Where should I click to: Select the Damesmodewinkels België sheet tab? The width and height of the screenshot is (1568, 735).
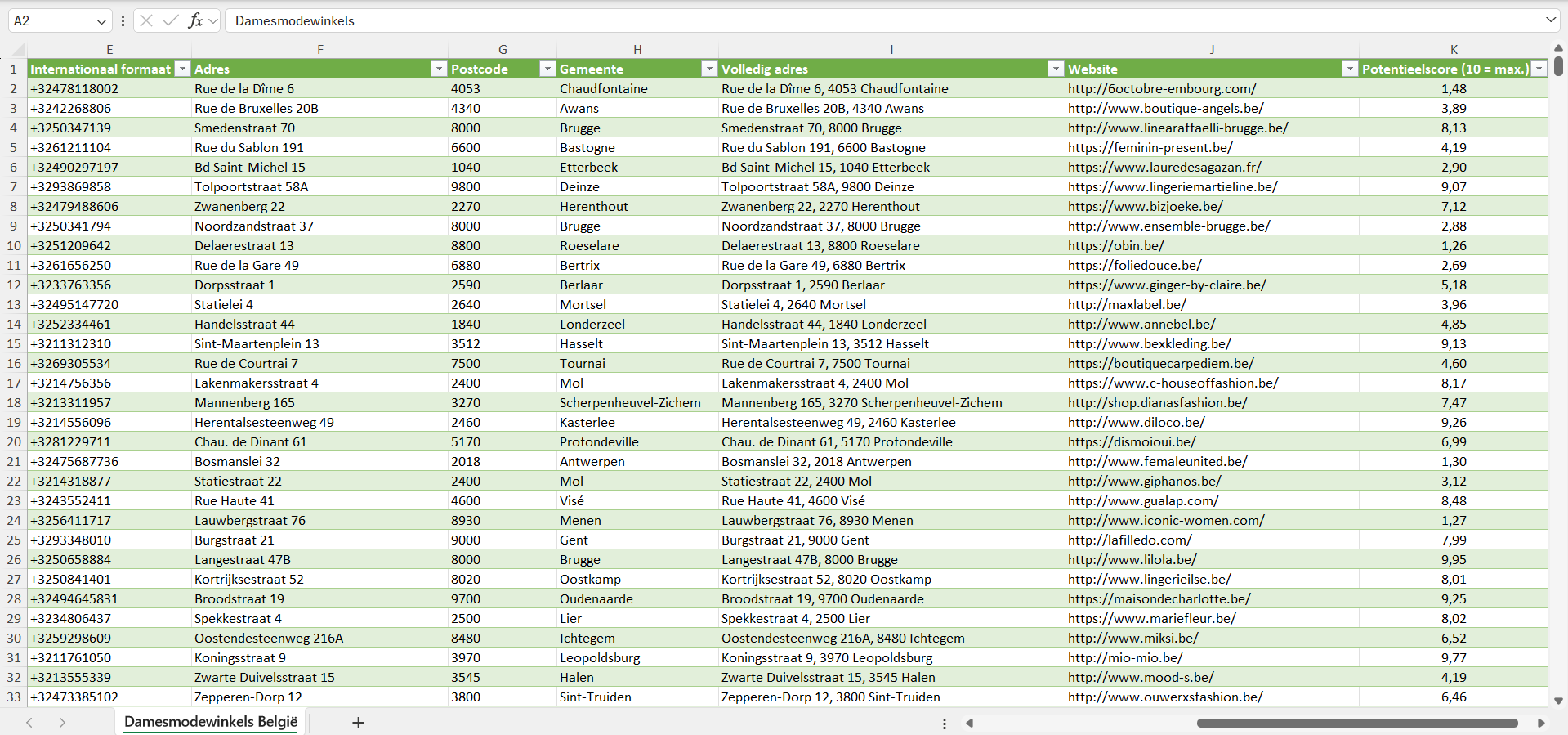pyautogui.click(x=211, y=722)
